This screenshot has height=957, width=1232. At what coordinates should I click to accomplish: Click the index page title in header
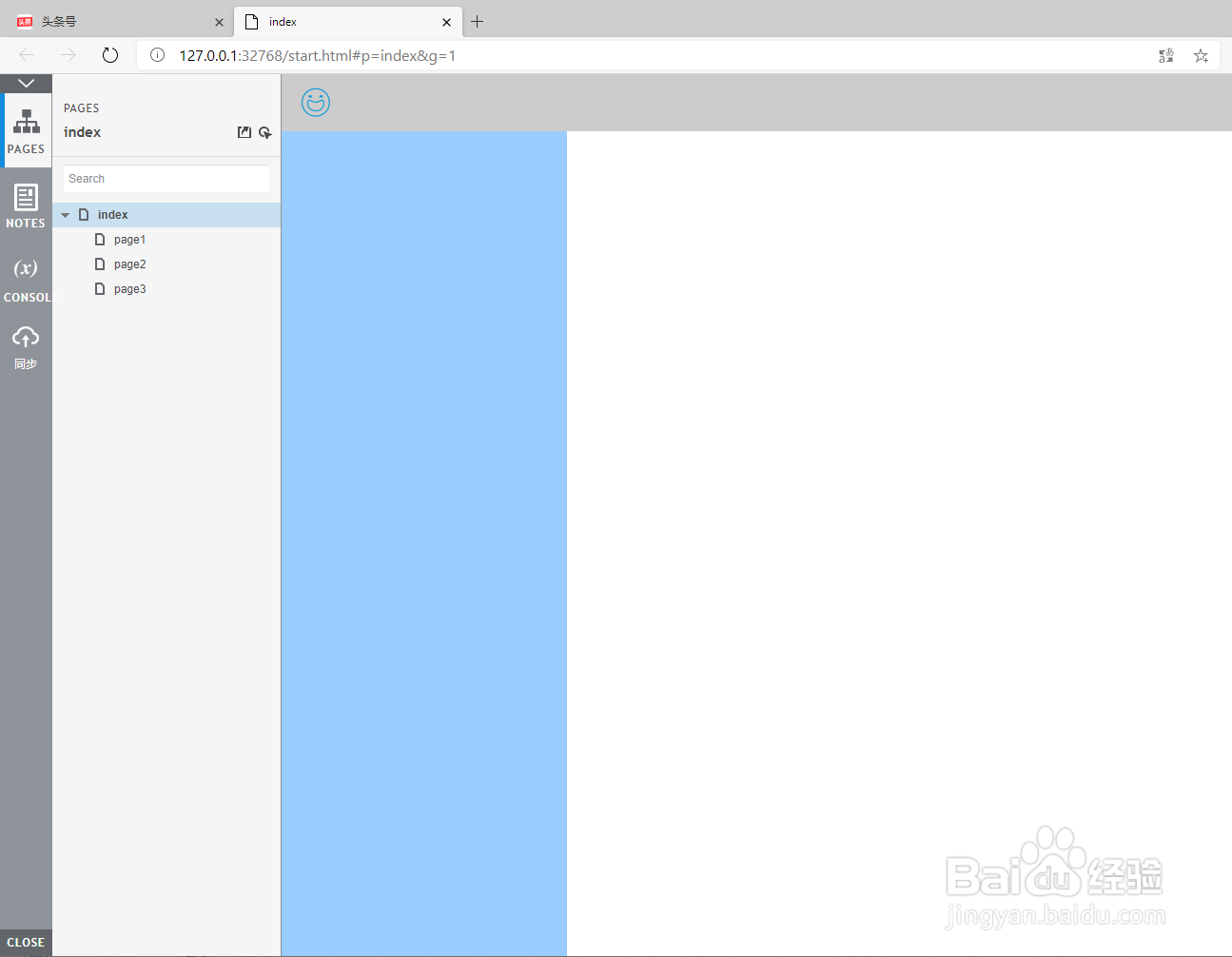point(82,132)
